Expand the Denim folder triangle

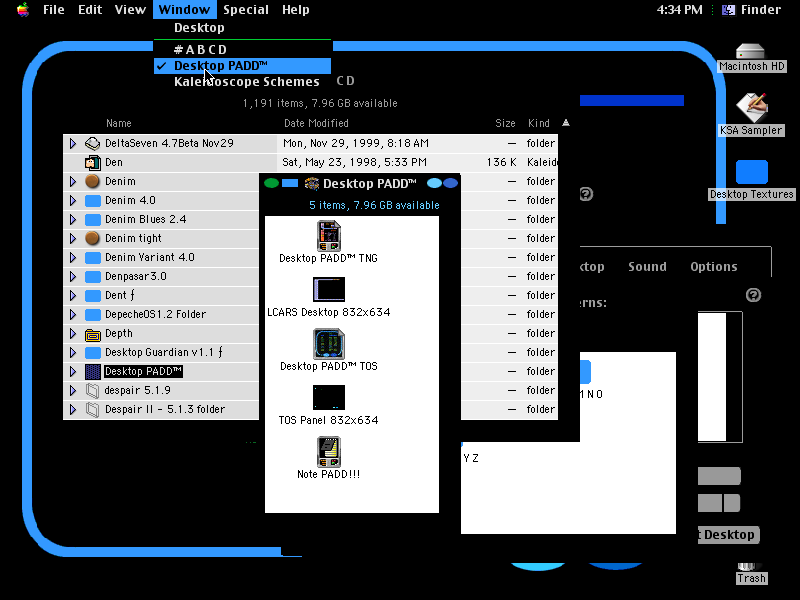[73, 181]
